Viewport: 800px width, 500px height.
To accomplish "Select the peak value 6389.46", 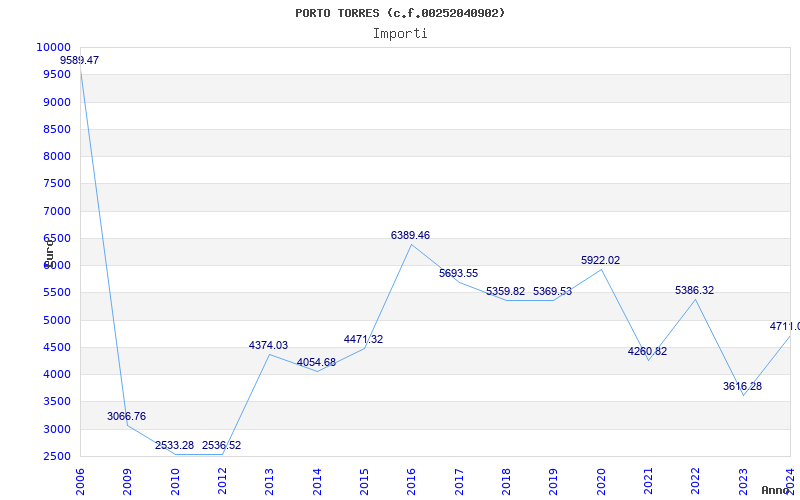I will click(x=410, y=235).
